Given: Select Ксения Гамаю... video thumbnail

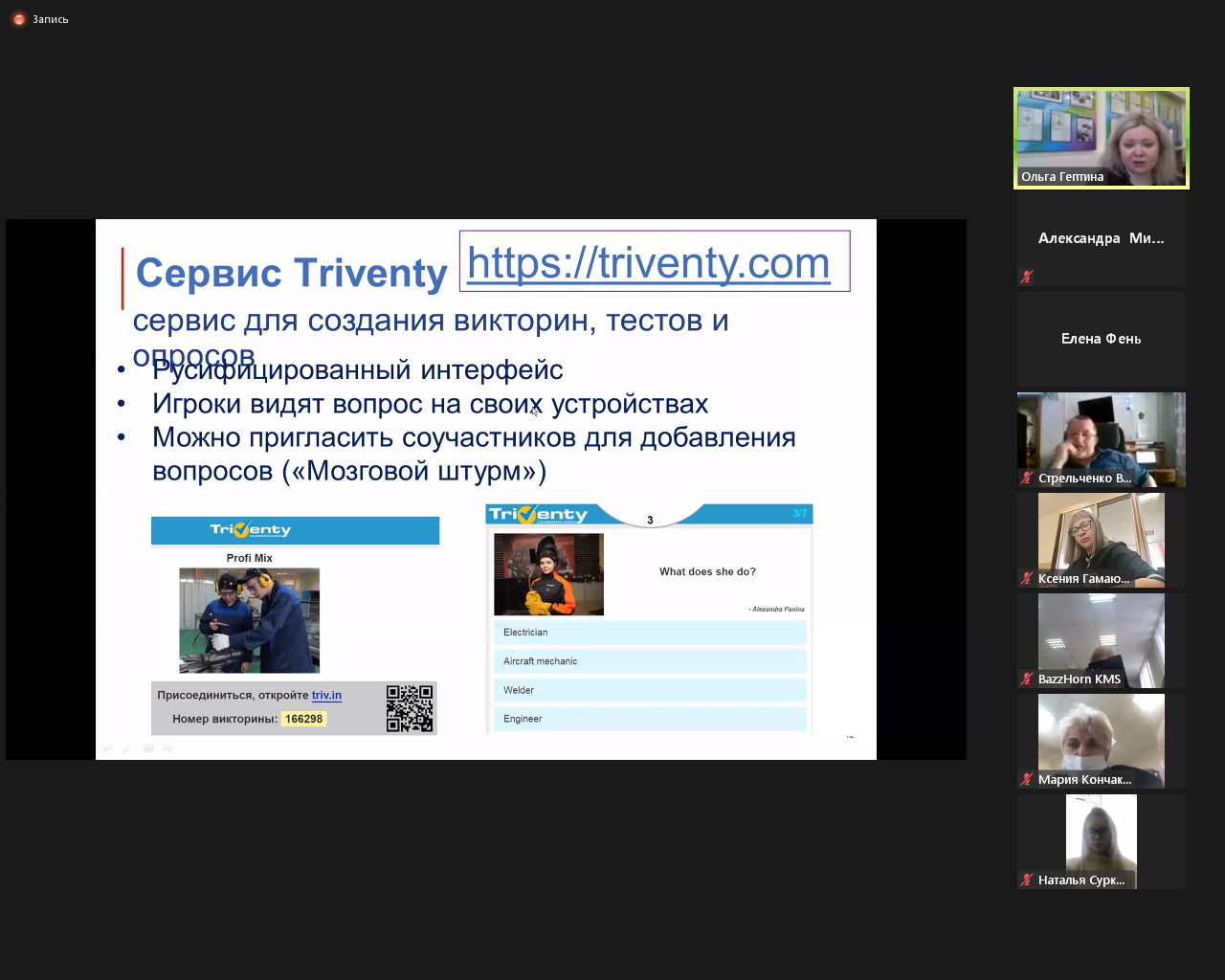Looking at the screenshot, I should tap(1102, 540).
